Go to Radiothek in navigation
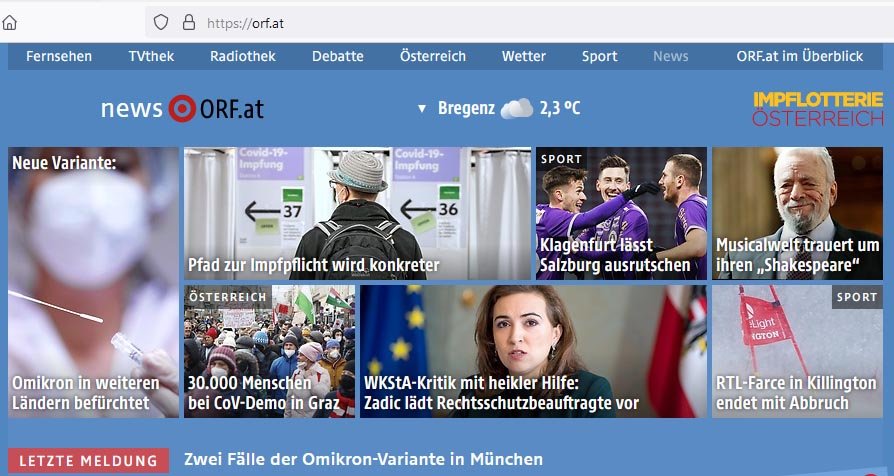This screenshot has height=476, width=894. click(243, 56)
